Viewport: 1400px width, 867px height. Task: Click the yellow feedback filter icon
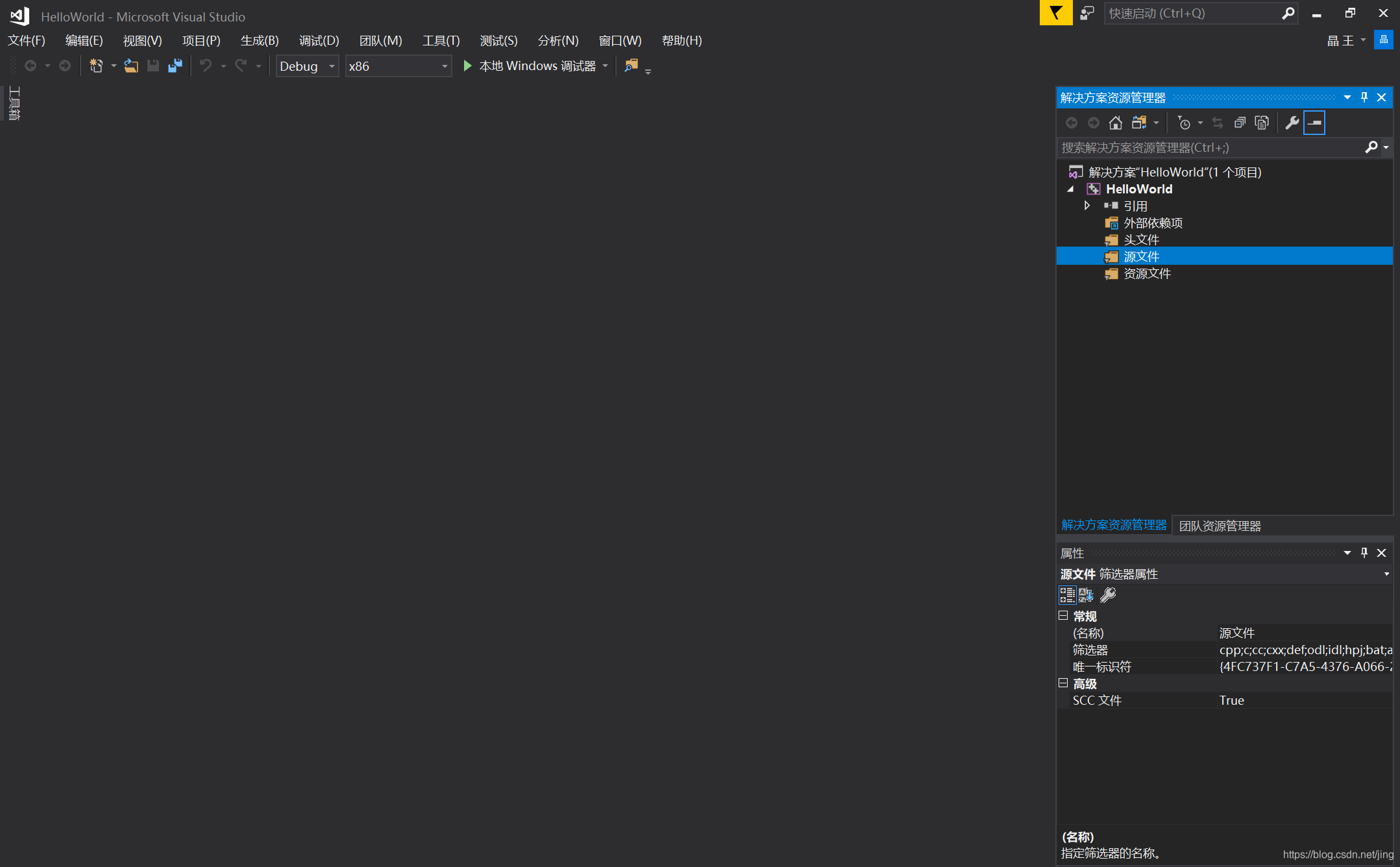(1056, 13)
